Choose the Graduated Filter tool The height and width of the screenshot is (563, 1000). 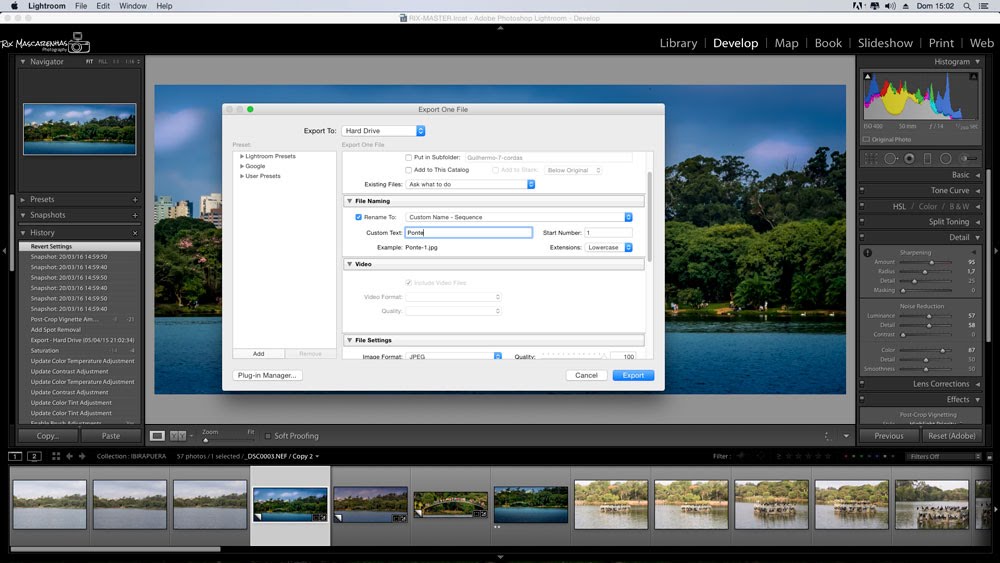tap(927, 158)
